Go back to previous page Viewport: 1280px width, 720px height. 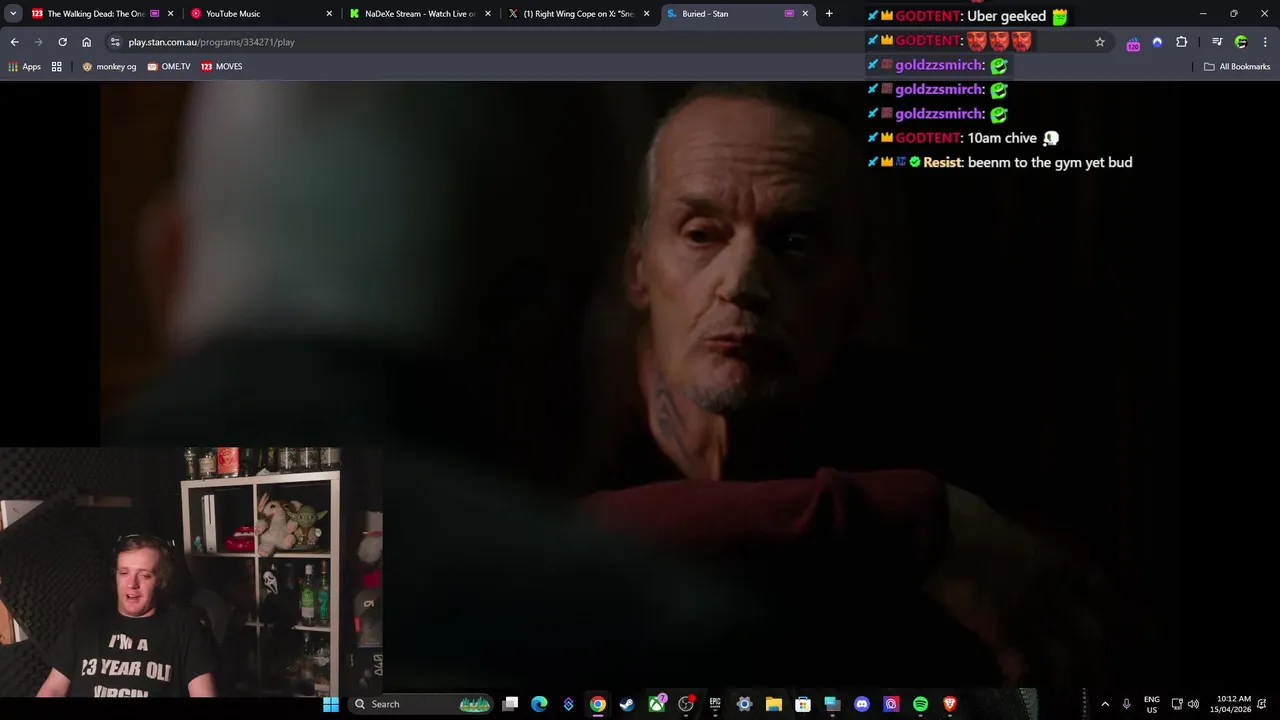tap(14, 42)
